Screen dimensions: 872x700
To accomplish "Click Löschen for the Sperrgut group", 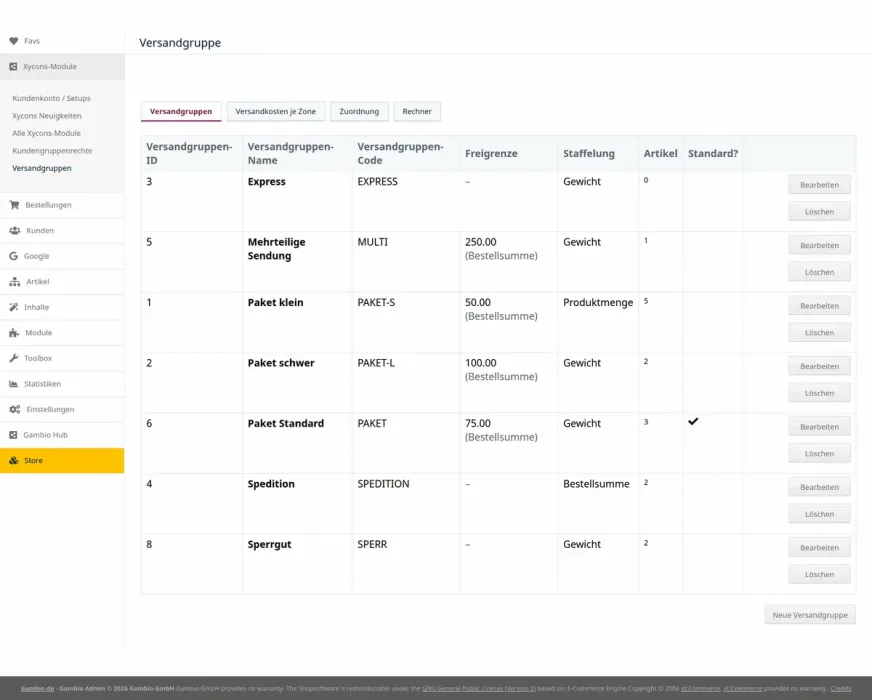I will point(819,574).
